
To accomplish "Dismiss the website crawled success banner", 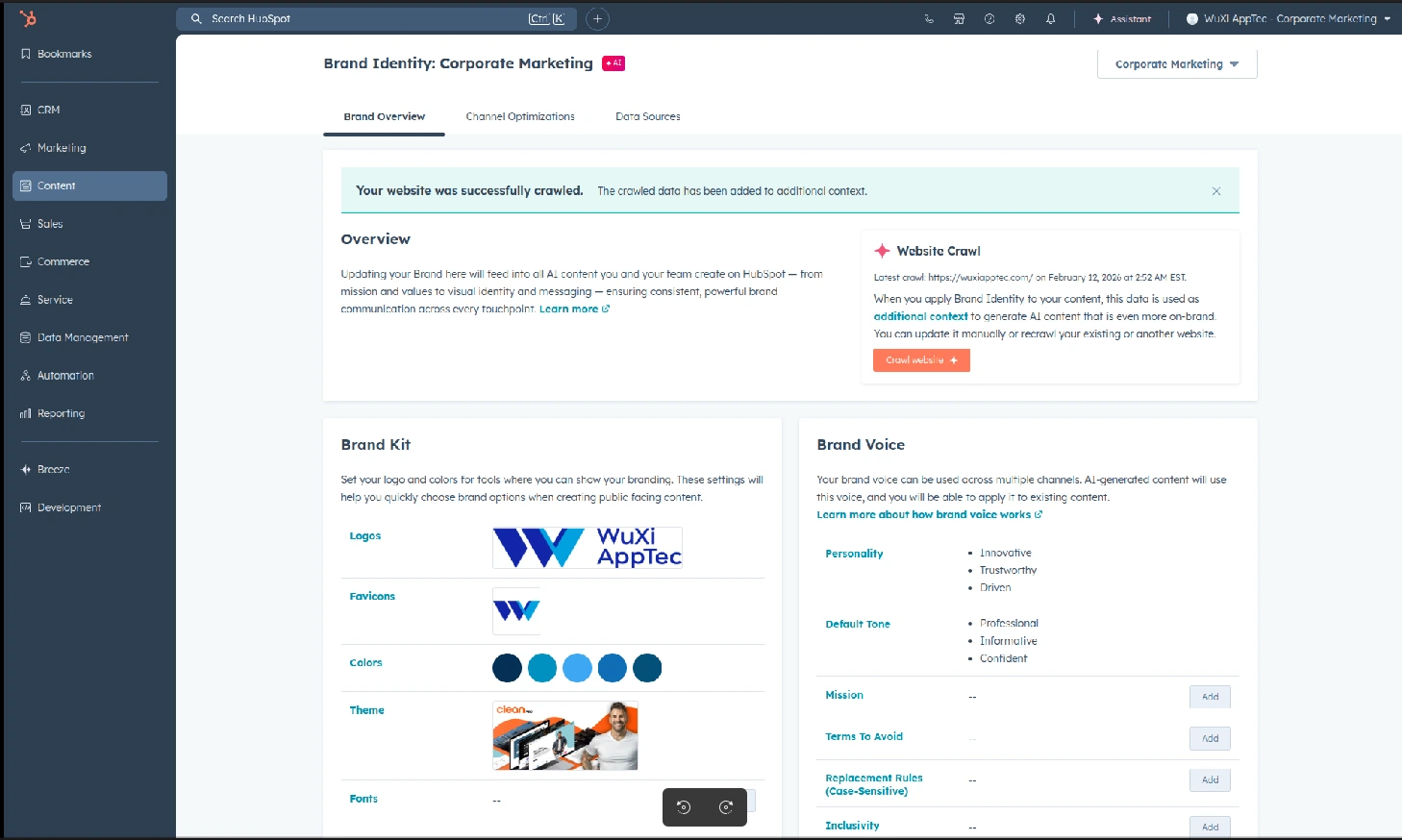I will tap(1216, 191).
